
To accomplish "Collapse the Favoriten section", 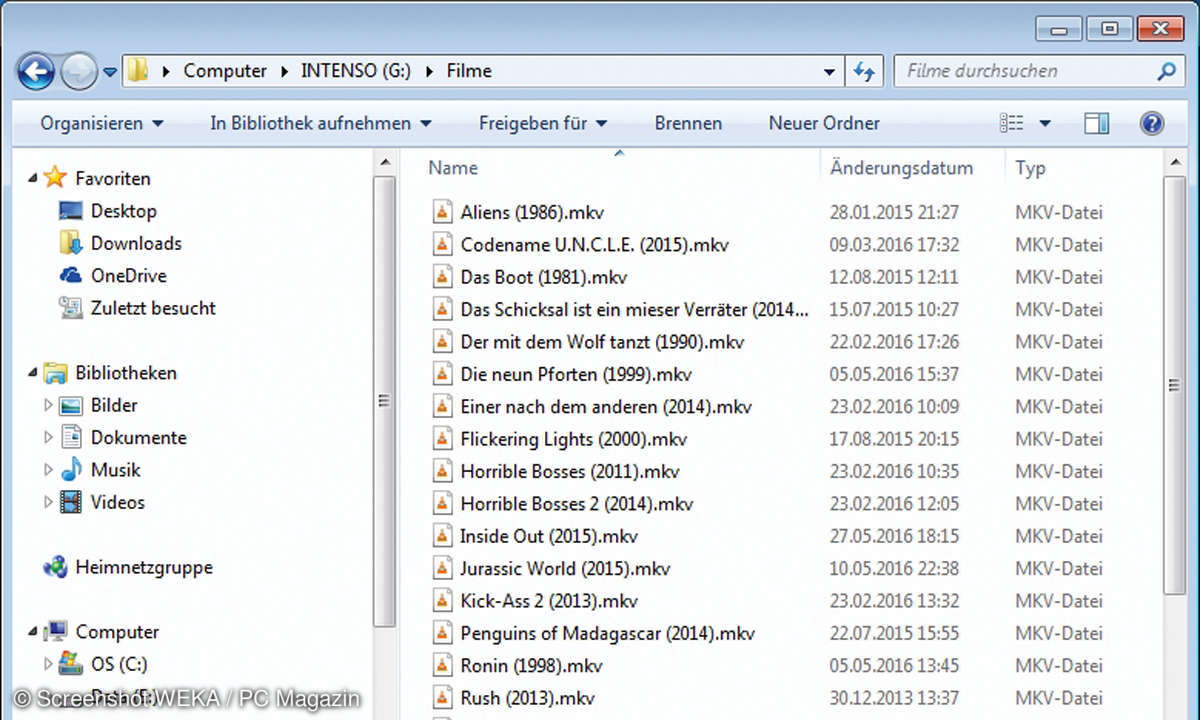I will coord(32,179).
